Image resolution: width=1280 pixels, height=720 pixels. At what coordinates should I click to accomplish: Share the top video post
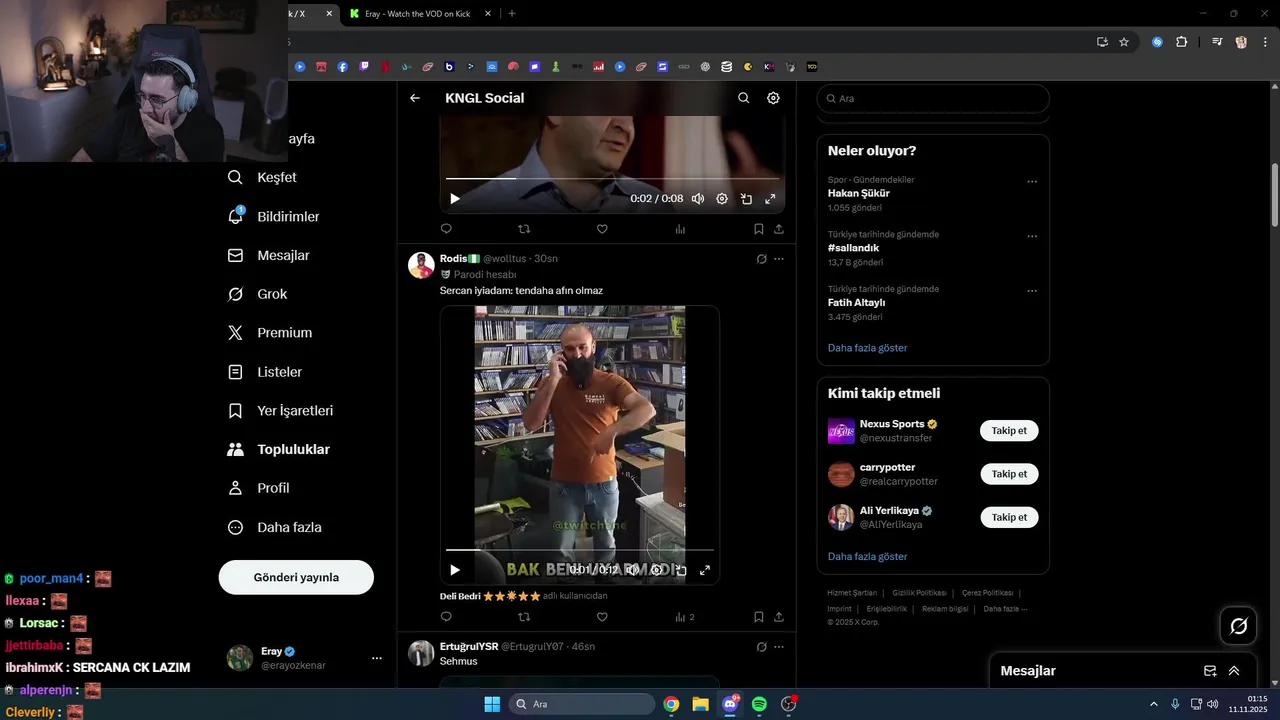pyautogui.click(x=779, y=229)
